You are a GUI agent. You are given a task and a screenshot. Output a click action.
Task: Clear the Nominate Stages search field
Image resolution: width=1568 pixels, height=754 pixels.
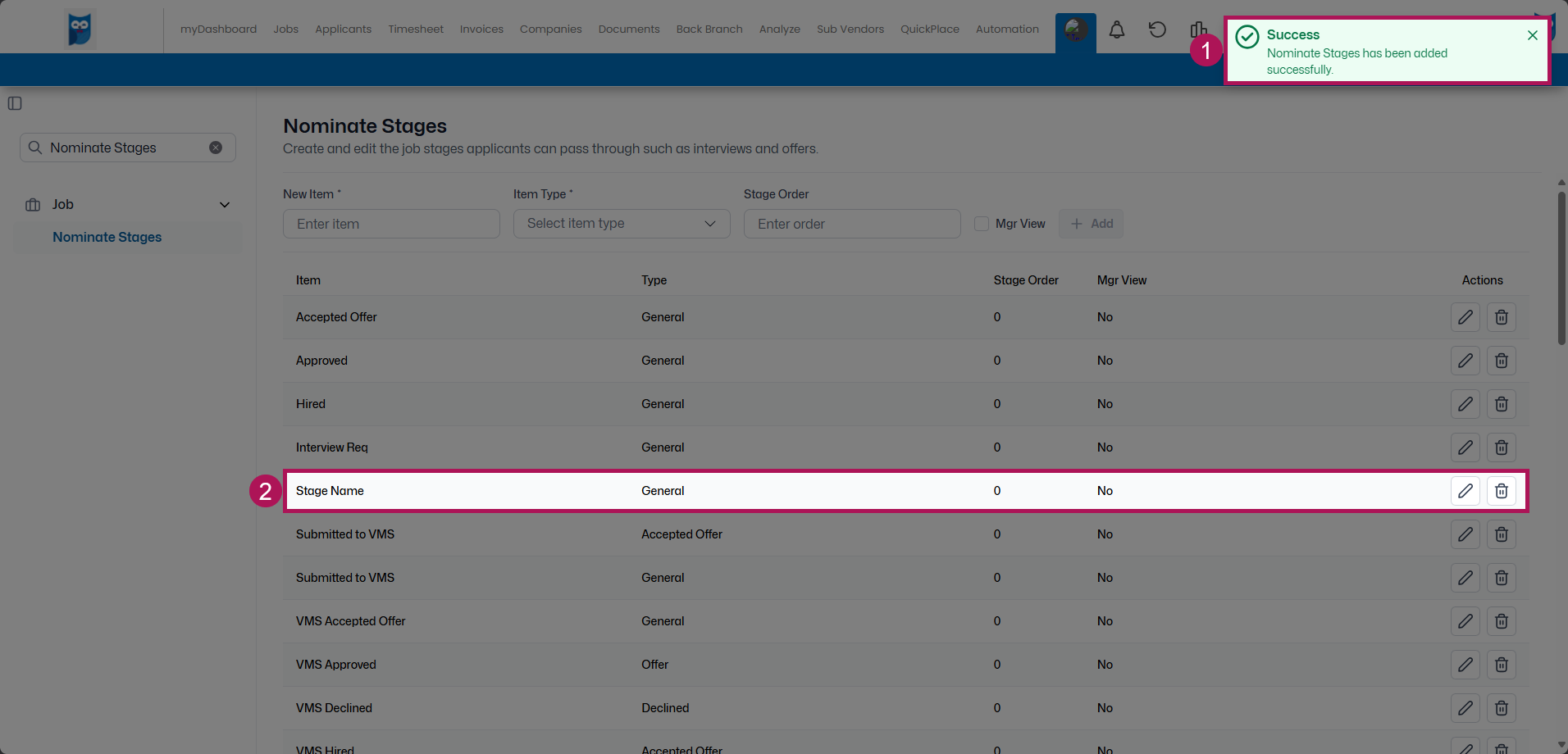tap(216, 148)
